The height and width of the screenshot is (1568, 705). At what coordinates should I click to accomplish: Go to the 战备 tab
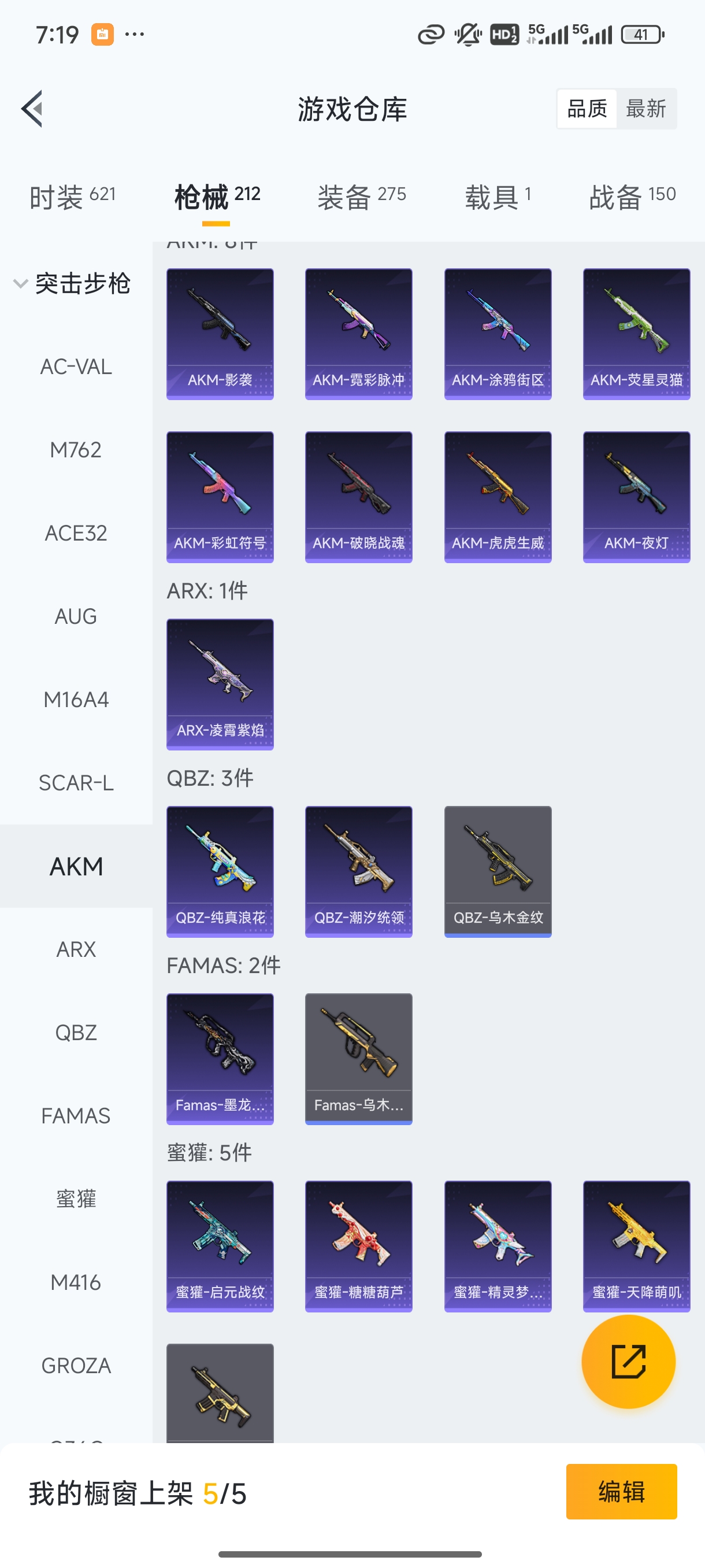pos(632,197)
